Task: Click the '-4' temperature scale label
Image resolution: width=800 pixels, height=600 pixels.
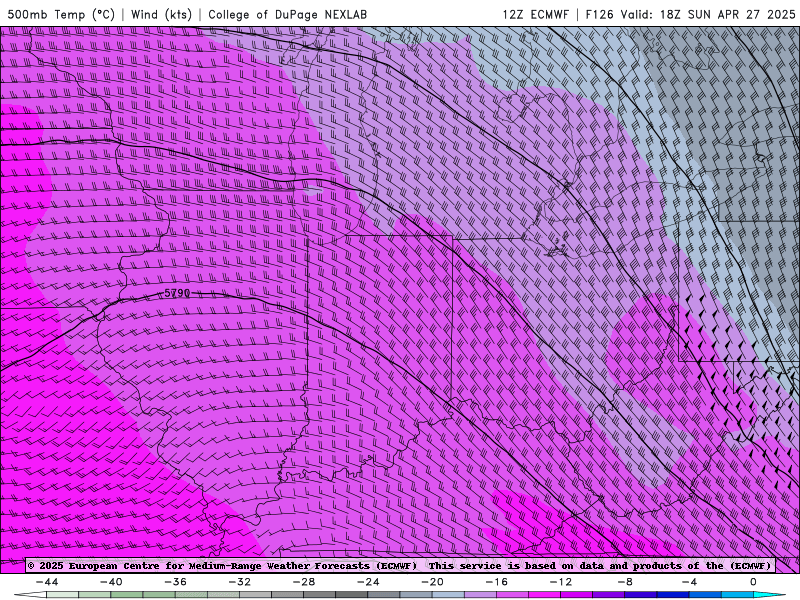Action: tap(689, 582)
